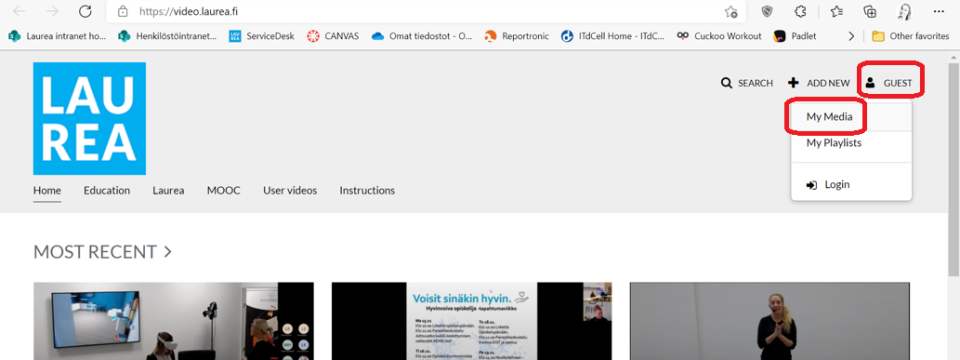The height and width of the screenshot is (360, 960).
Task: Click the padlock site info icon
Action: 123,12
